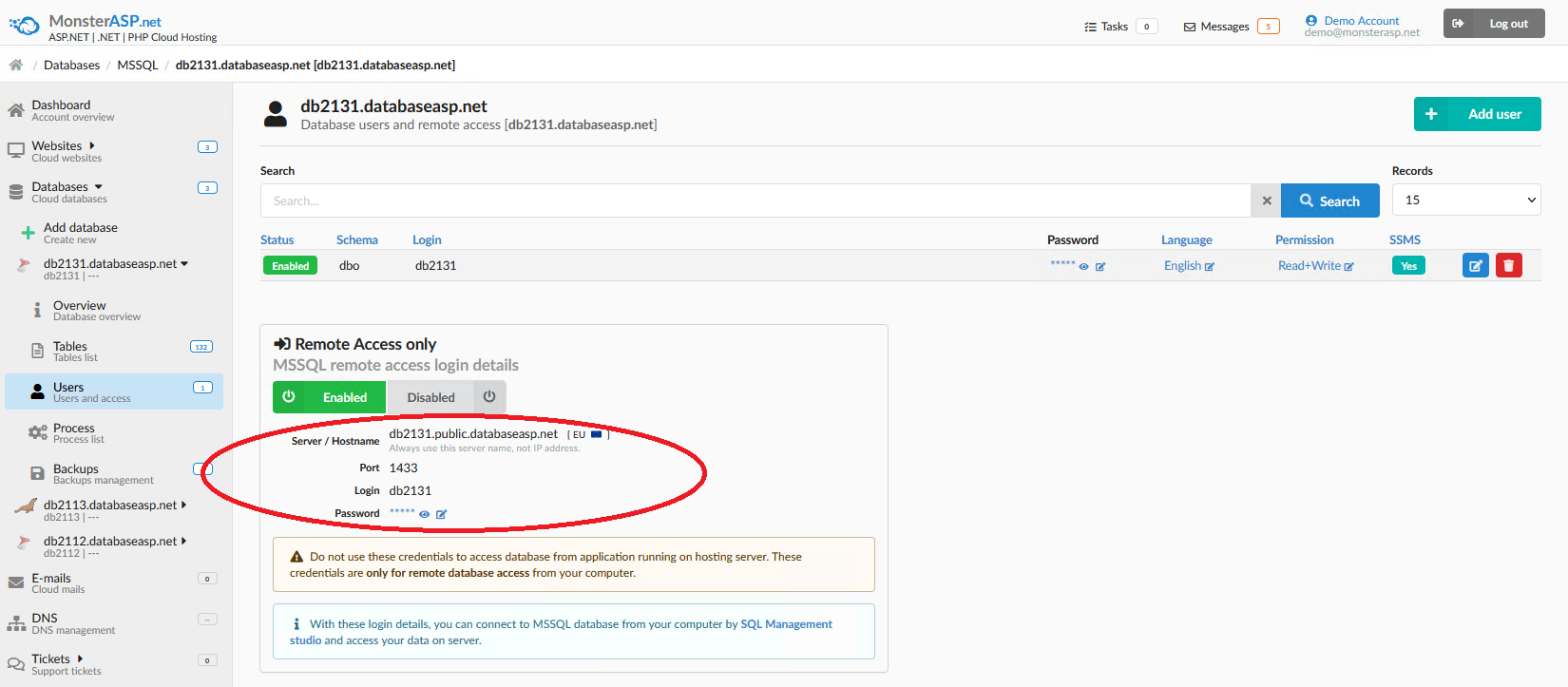Click the Log out button
The width and height of the screenshot is (1568, 687).
(x=1494, y=24)
